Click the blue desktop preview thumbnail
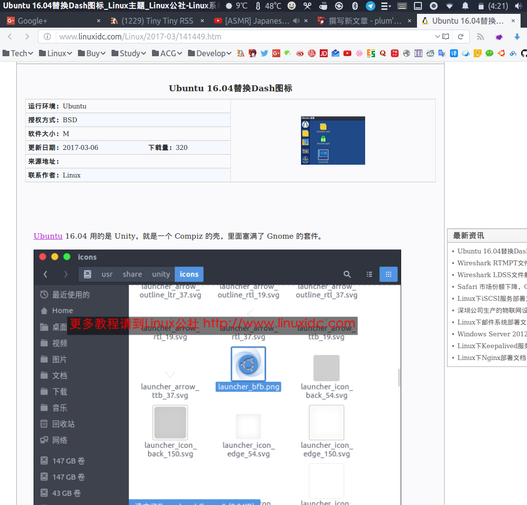The image size is (527, 505). pos(333,140)
